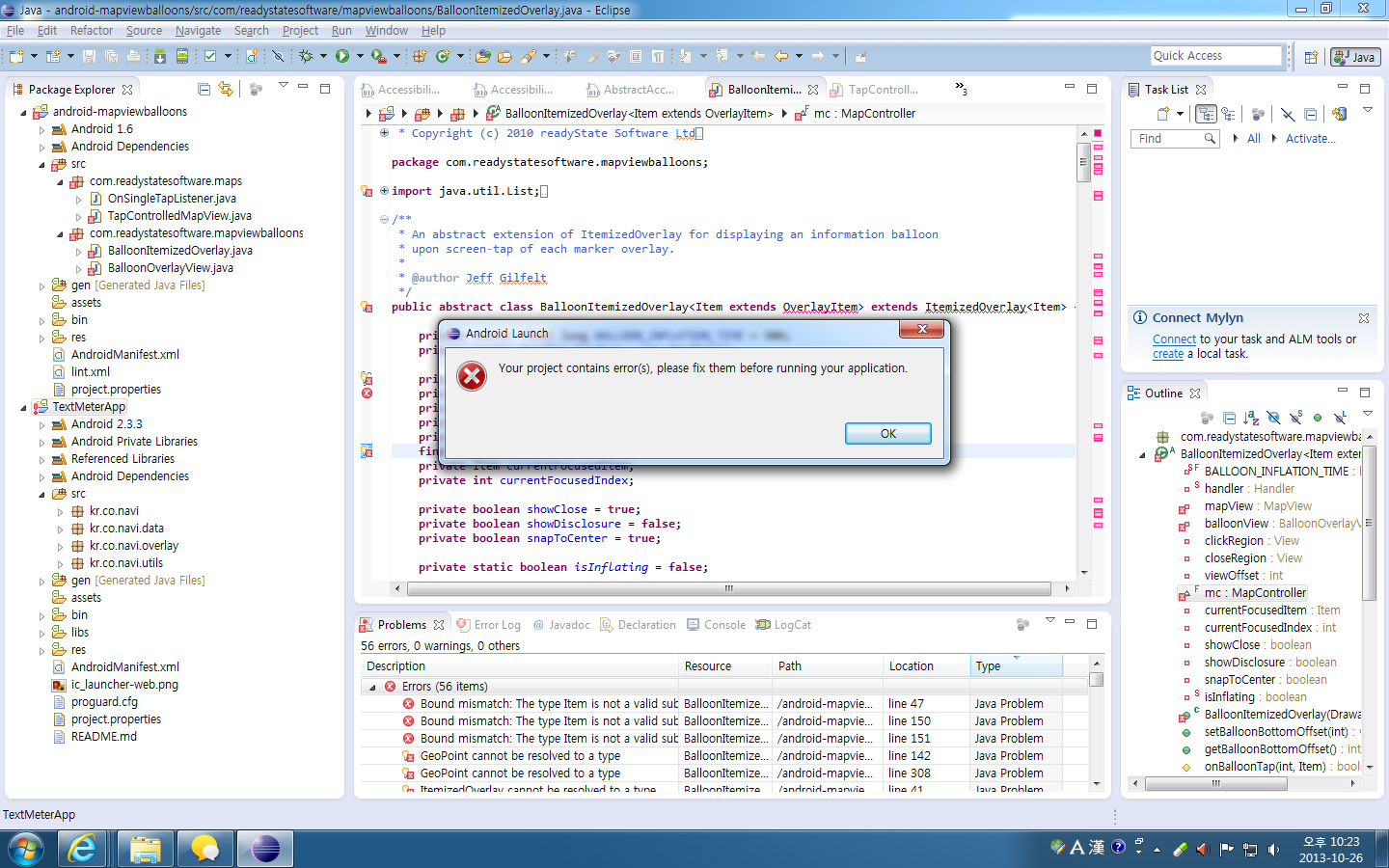Click the Open Type icon
This screenshot has width=1389, height=868.
point(483,56)
